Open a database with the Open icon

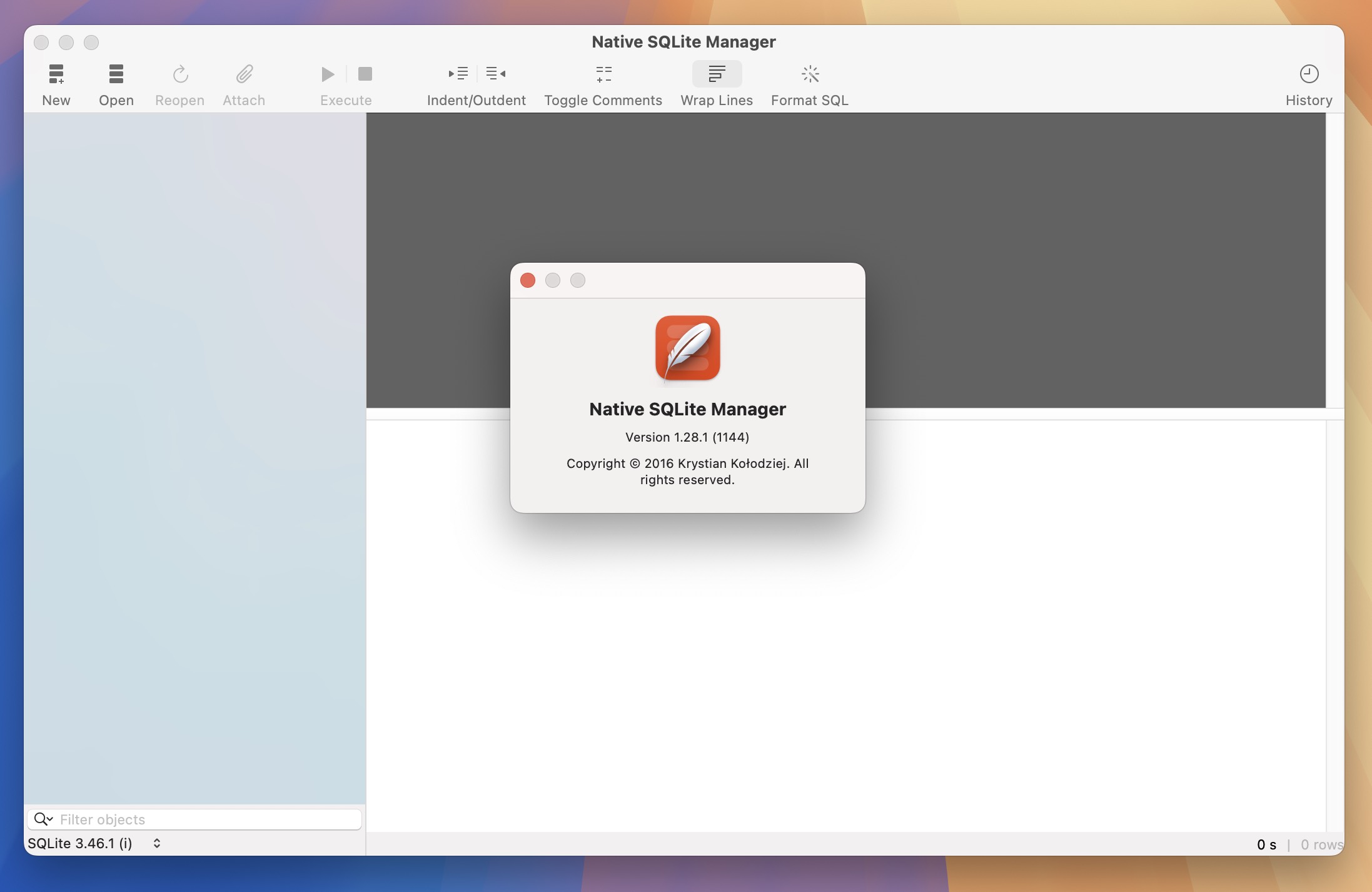pos(116,74)
